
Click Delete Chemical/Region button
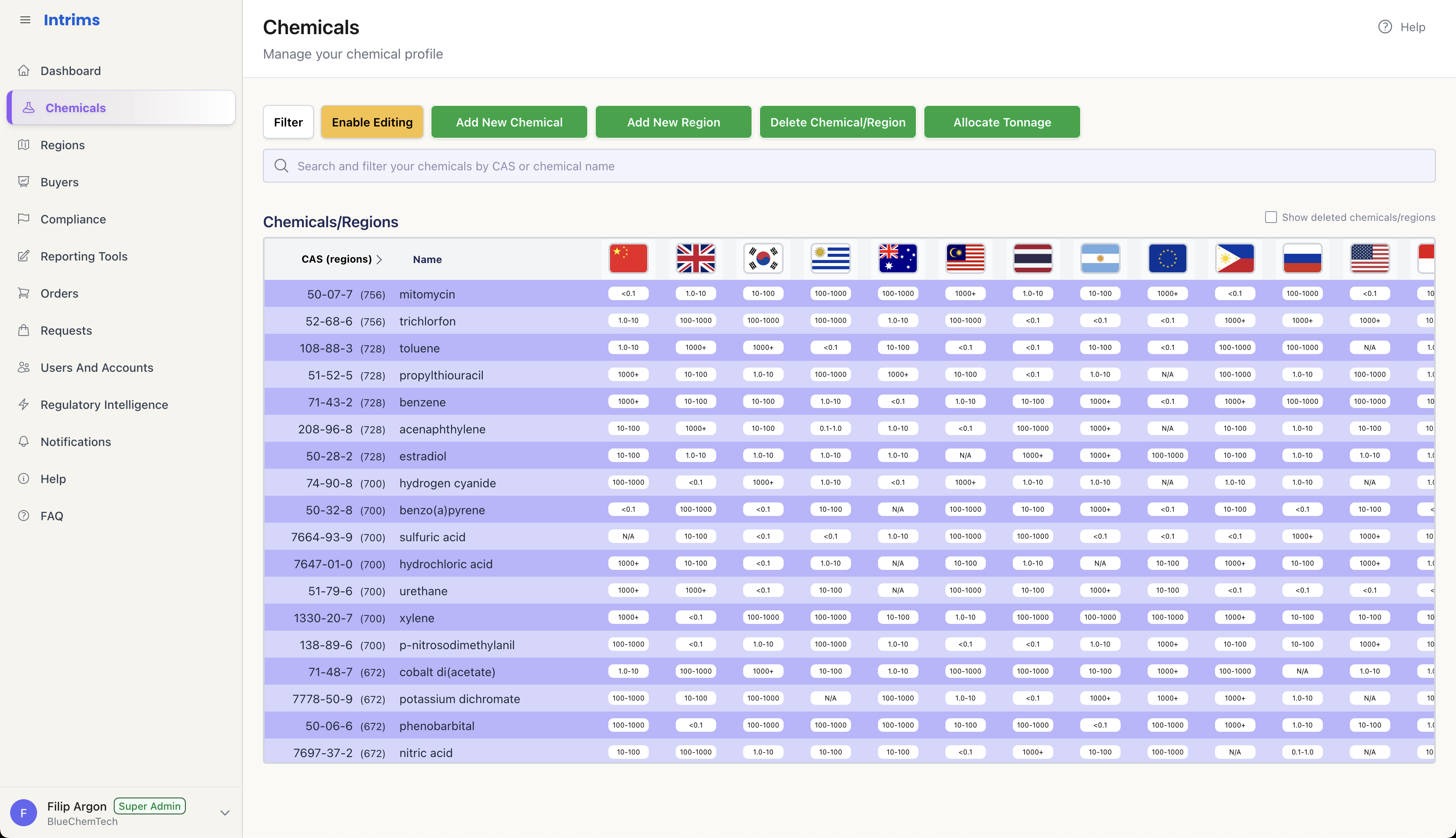tap(838, 122)
